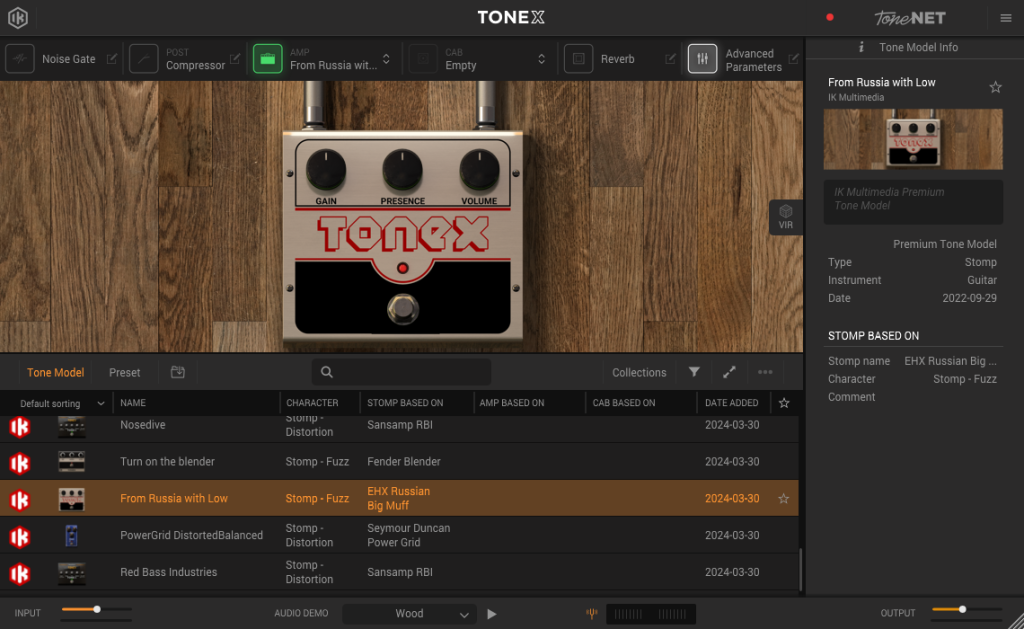Open the ToneNET panel
Image resolution: width=1024 pixels, height=629 pixels.
(910, 18)
